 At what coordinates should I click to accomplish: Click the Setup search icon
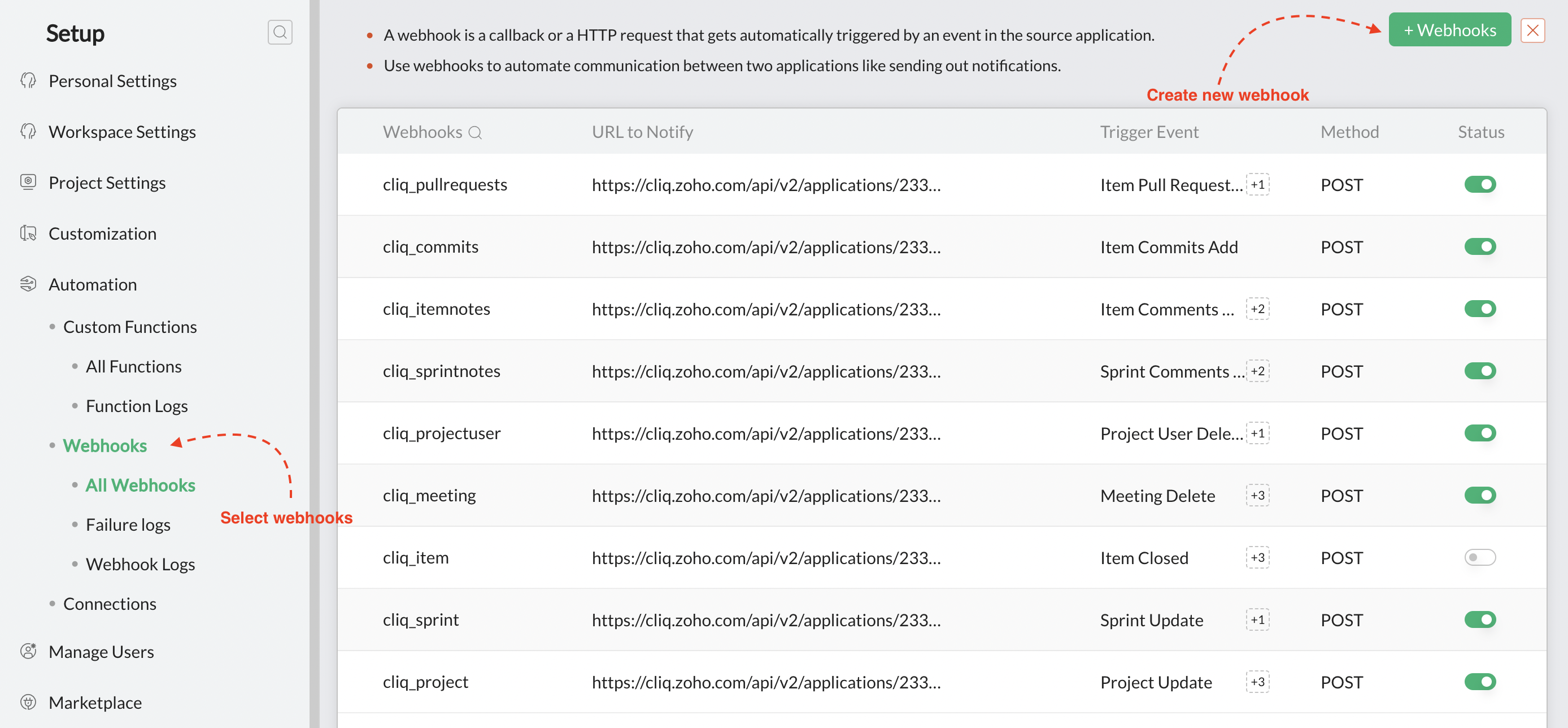(280, 32)
